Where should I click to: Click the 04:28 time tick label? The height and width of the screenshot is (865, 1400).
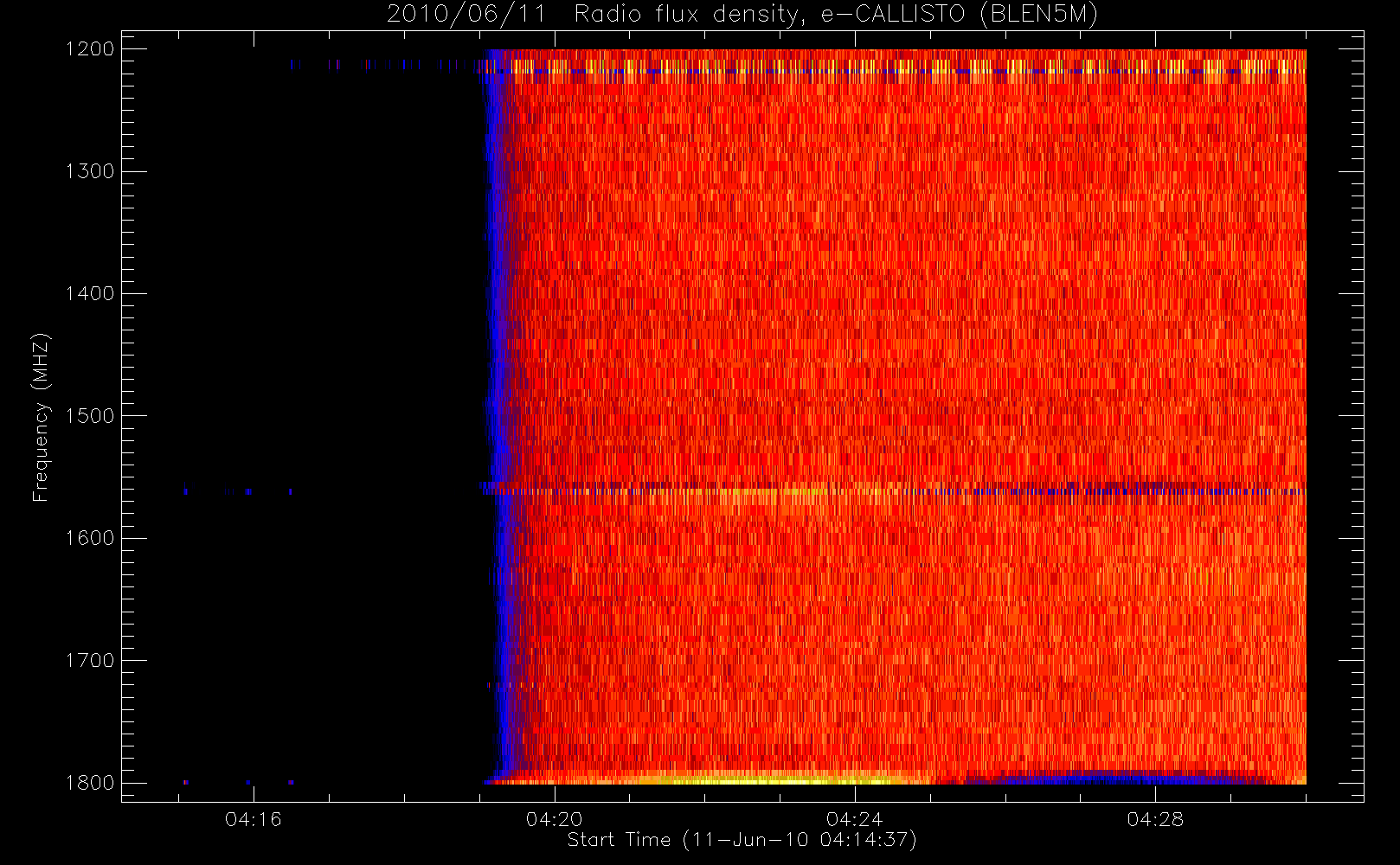[1155, 819]
